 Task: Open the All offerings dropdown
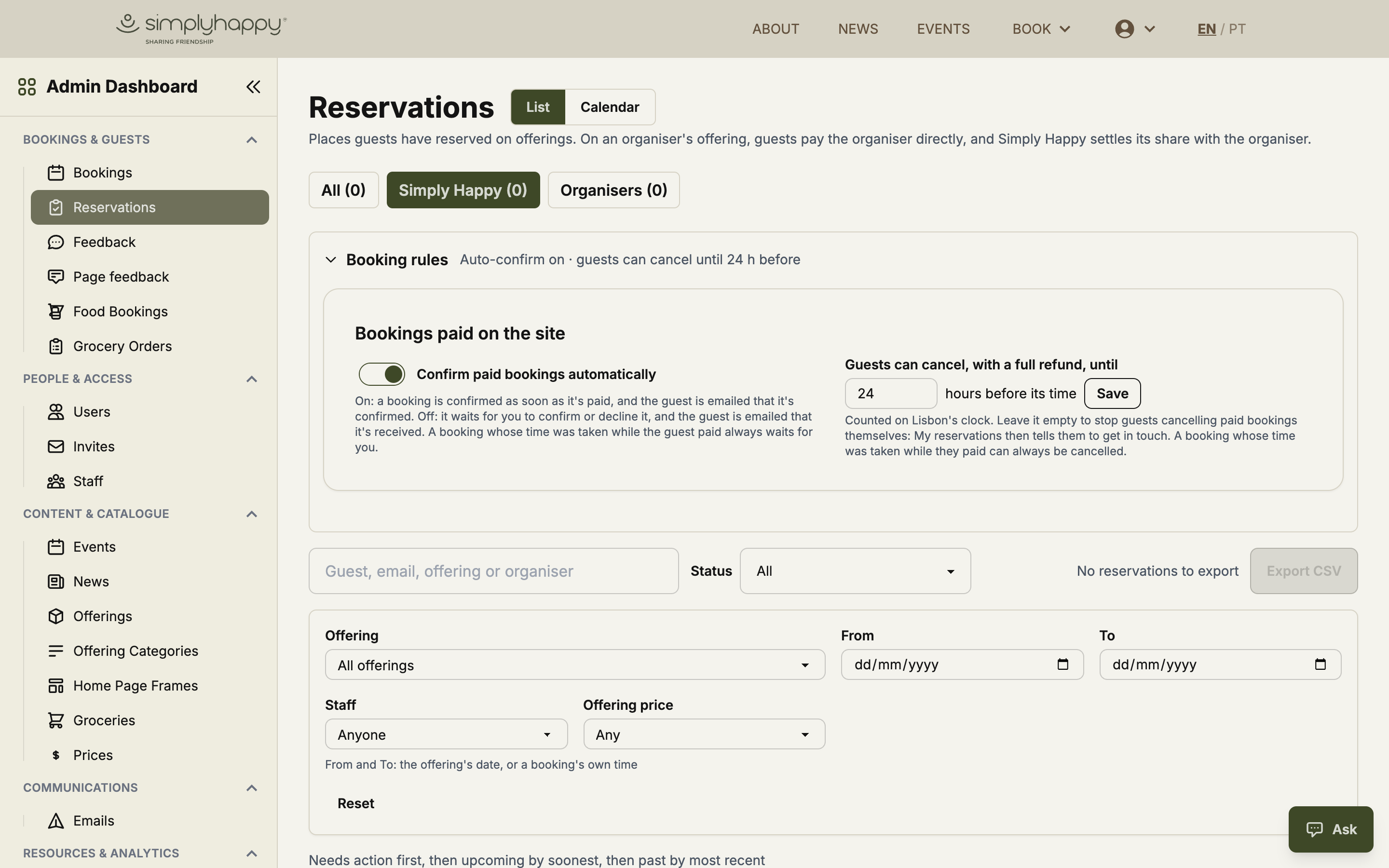click(x=575, y=665)
